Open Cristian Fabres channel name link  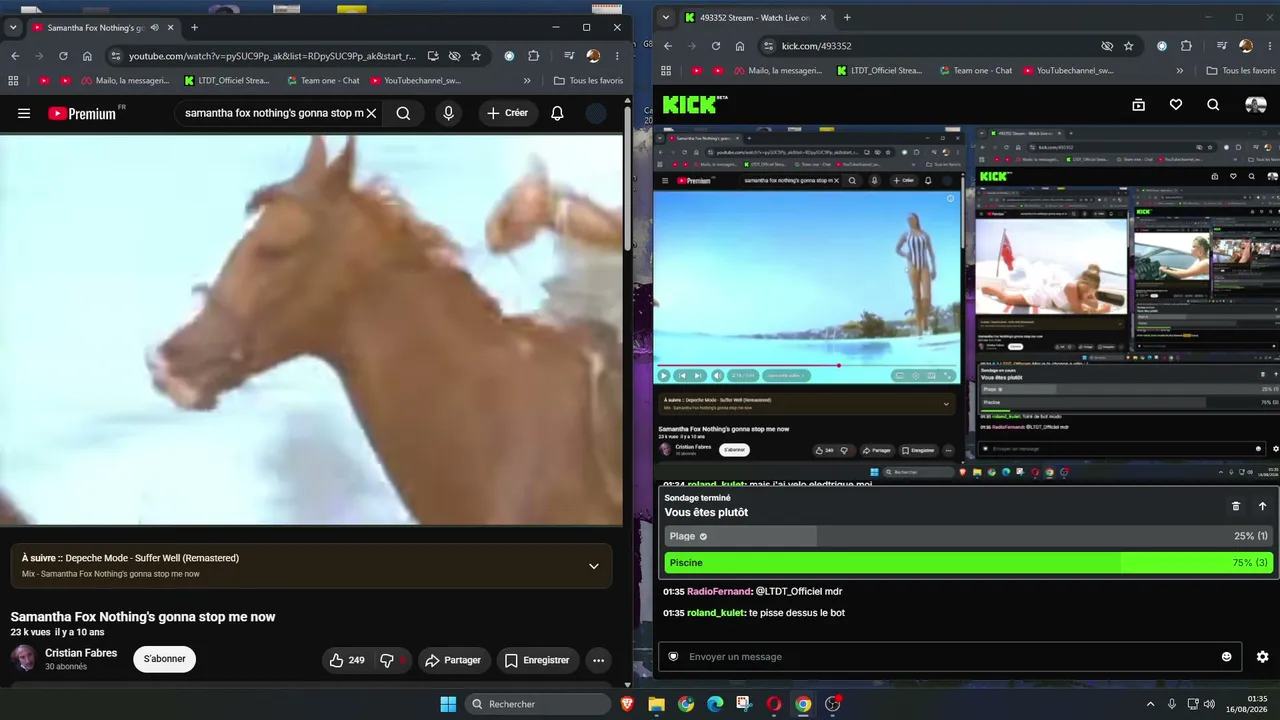tap(81, 653)
